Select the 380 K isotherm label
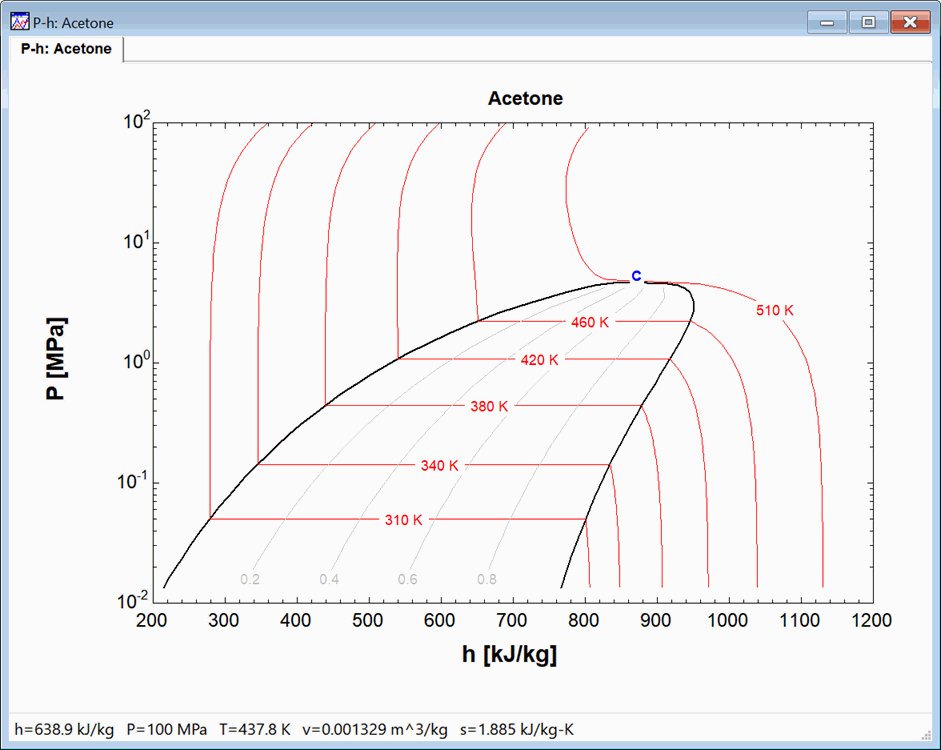 click(x=489, y=407)
